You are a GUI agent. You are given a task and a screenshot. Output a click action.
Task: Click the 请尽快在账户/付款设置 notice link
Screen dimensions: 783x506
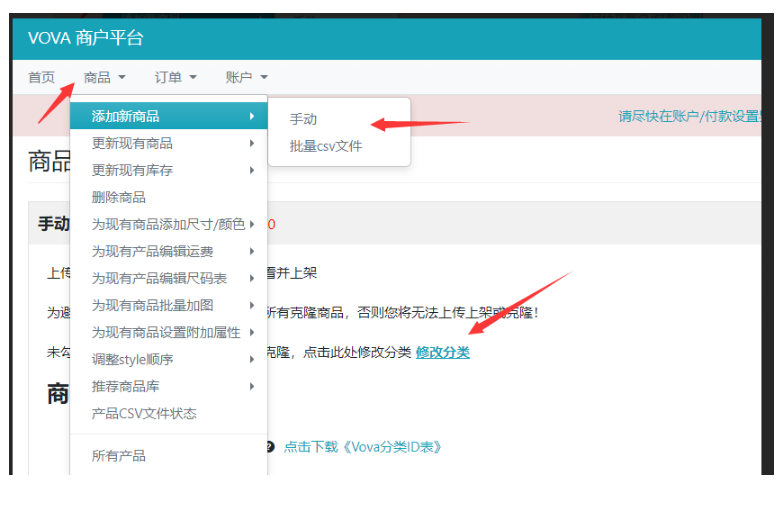pyautogui.click(x=690, y=116)
